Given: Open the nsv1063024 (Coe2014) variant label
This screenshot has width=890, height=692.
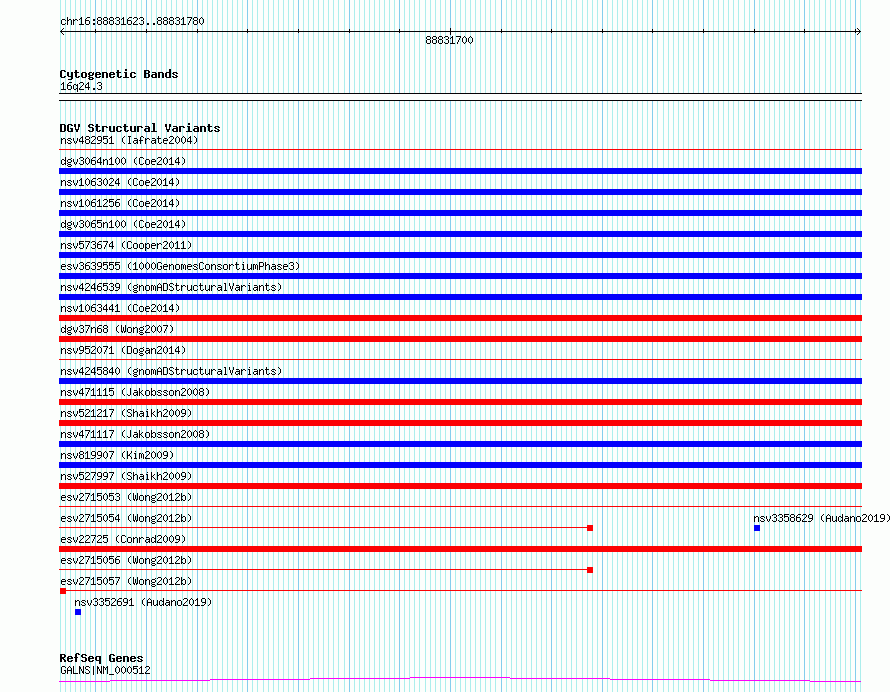Looking at the screenshot, I should point(120,182).
